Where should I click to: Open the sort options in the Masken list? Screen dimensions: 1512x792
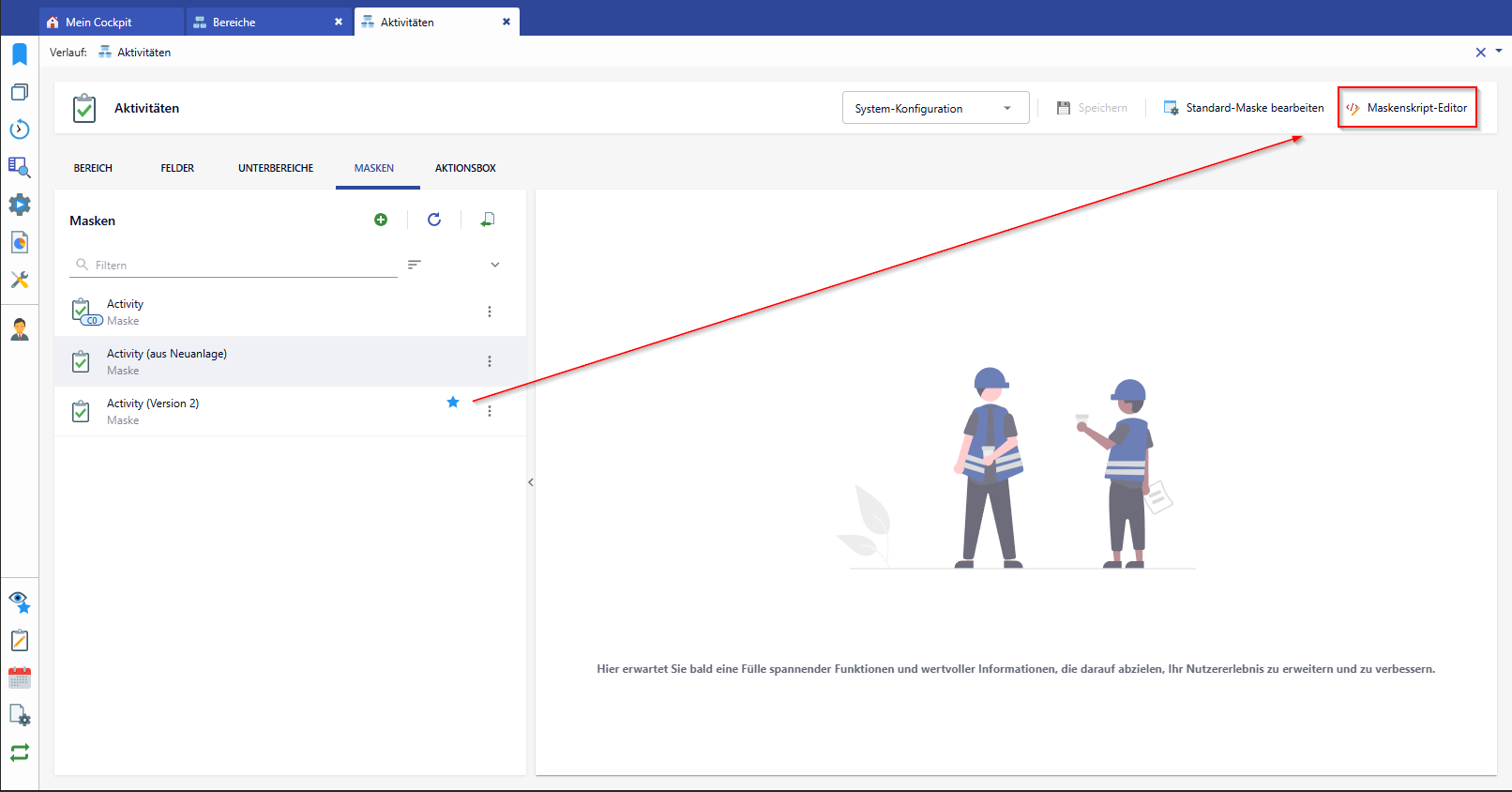[x=414, y=265]
